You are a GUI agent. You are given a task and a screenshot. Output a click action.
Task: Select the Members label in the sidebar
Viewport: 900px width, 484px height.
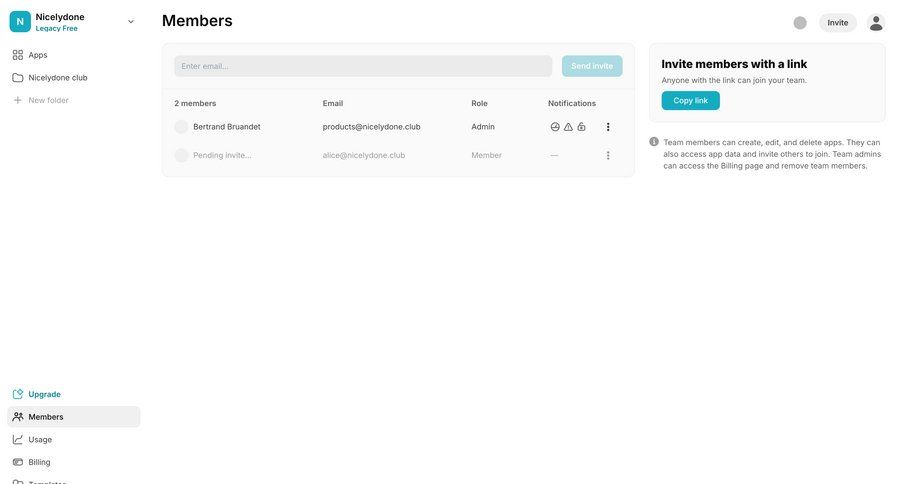(46, 417)
